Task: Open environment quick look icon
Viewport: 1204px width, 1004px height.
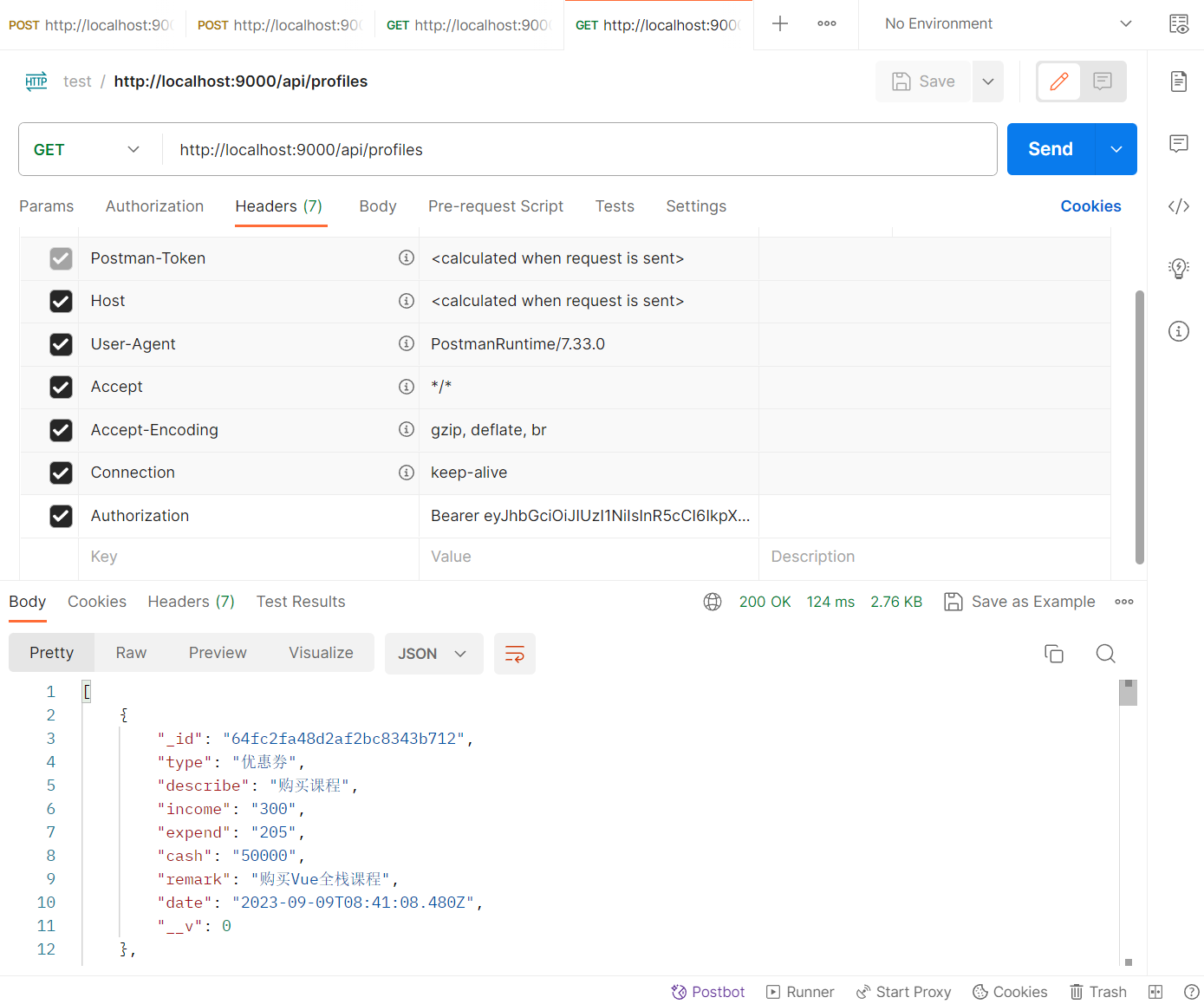Action: click(x=1178, y=24)
